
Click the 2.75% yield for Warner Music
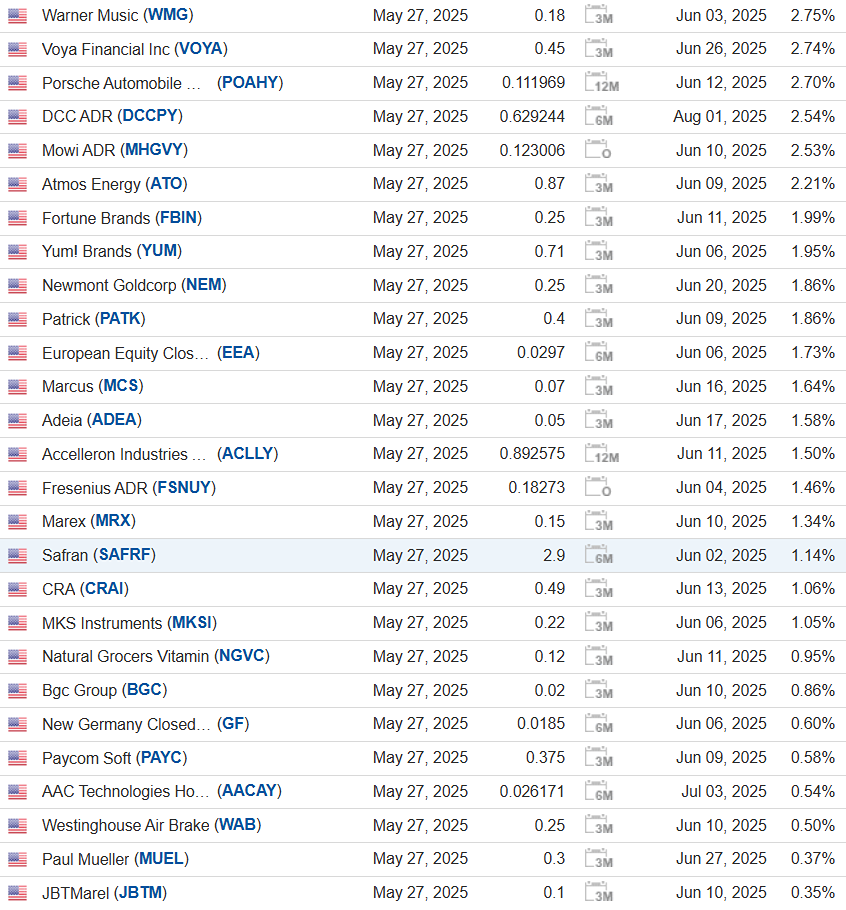(x=812, y=16)
